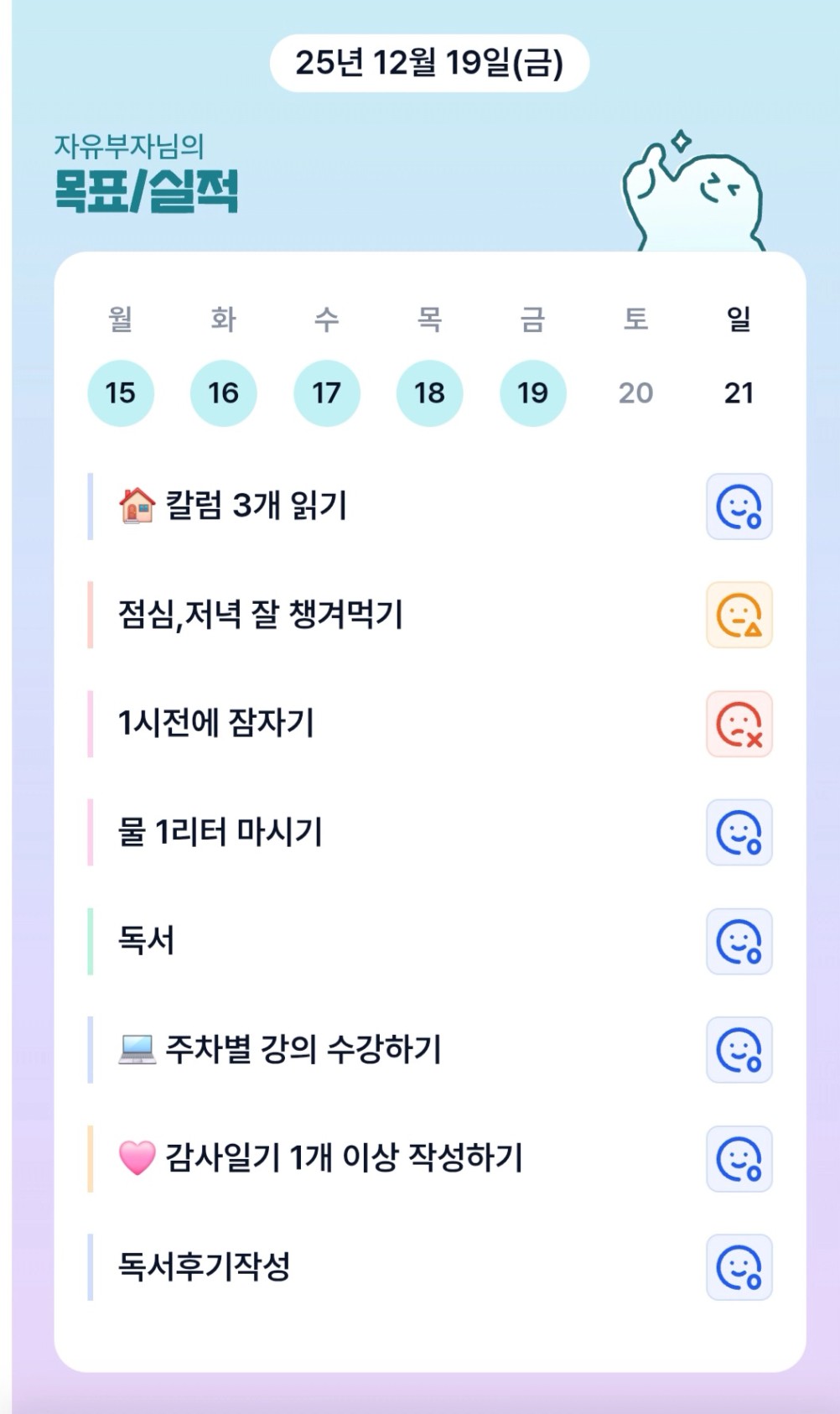Click the pink heart emoji icon
The height and width of the screenshot is (1414, 840).
tap(137, 1158)
